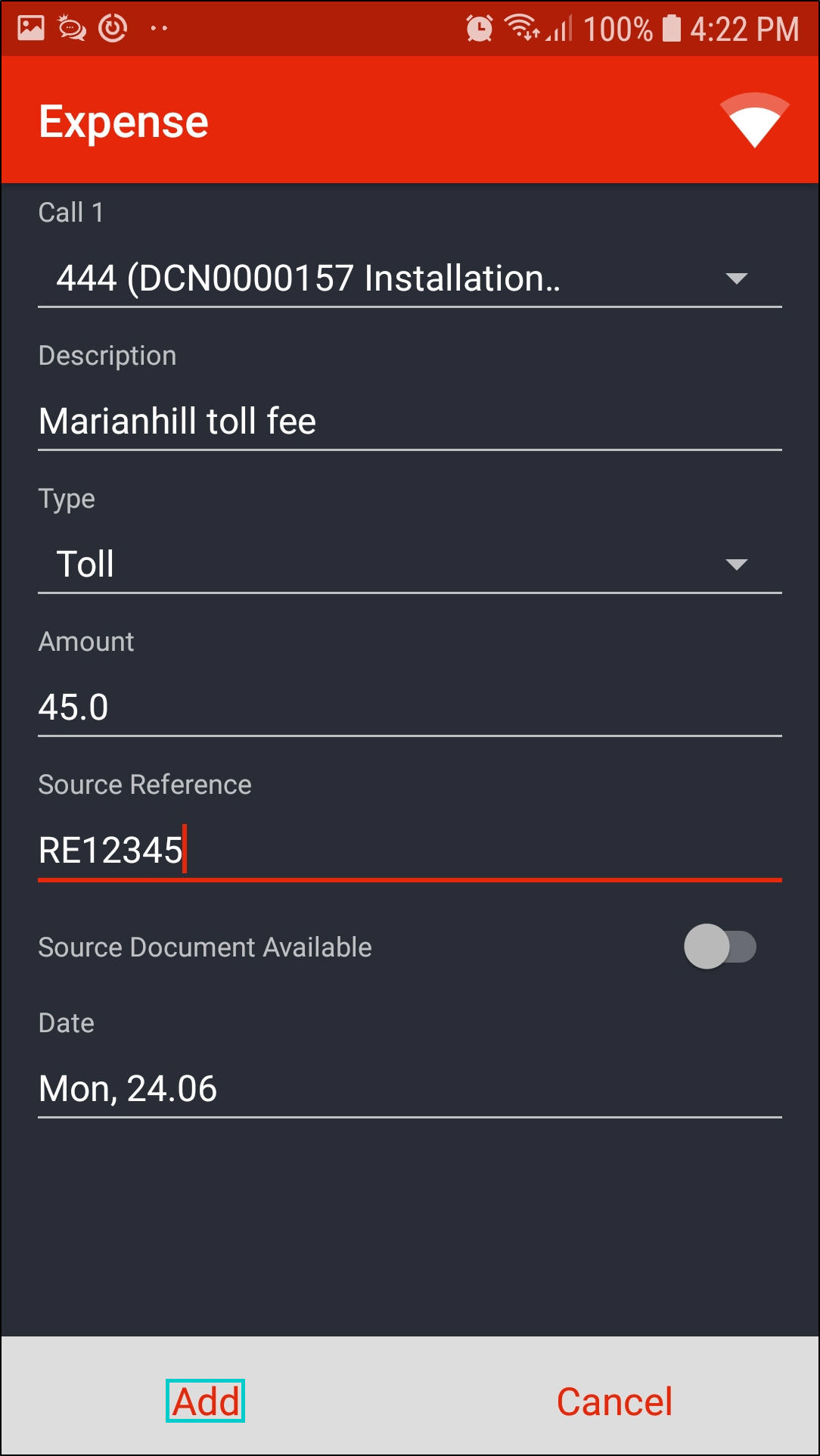Open the Type dropdown arrow next to Toll
The width and height of the screenshot is (820, 1456).
(736, 565)
